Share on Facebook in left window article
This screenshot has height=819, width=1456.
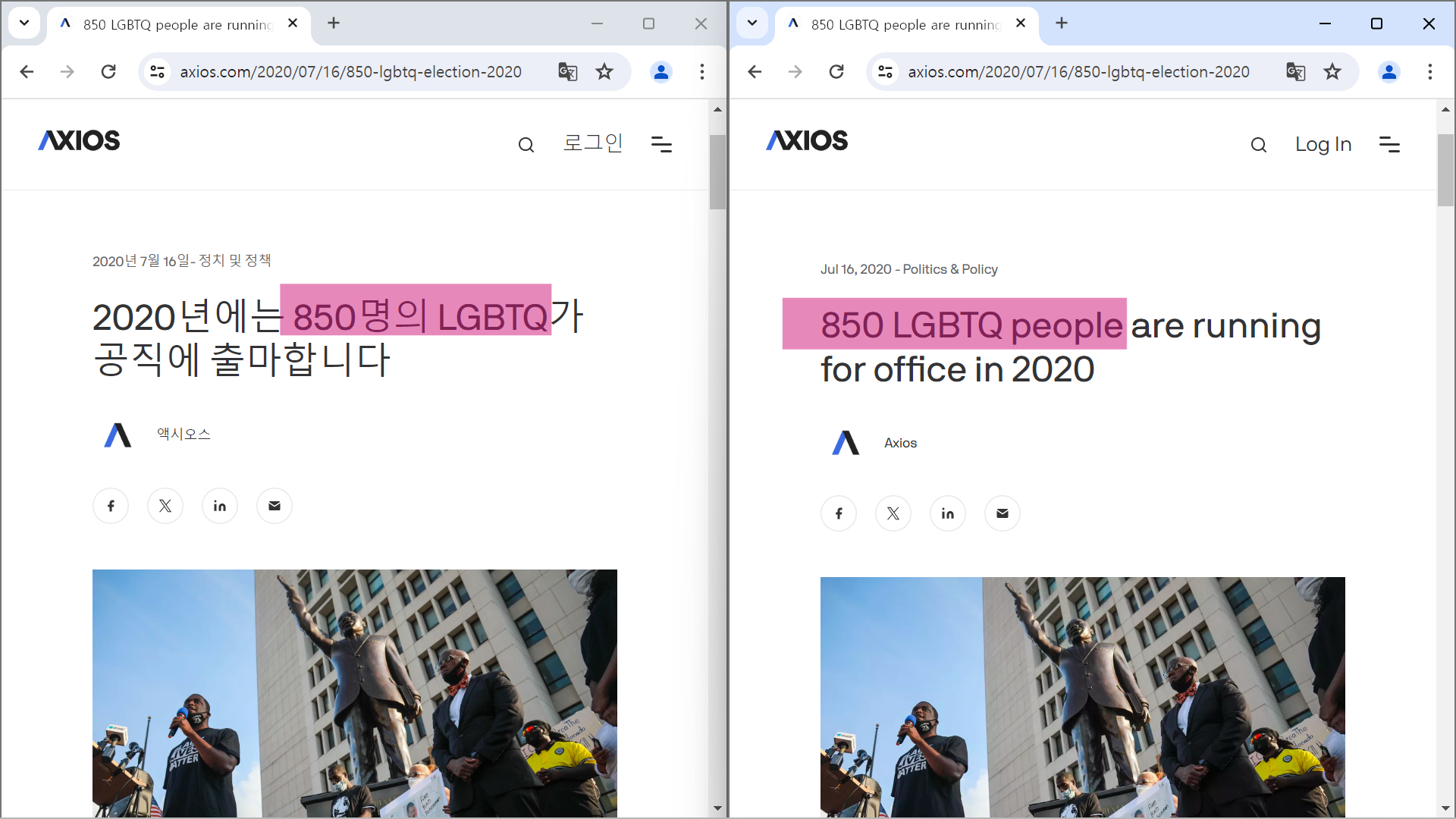point(111,506)
